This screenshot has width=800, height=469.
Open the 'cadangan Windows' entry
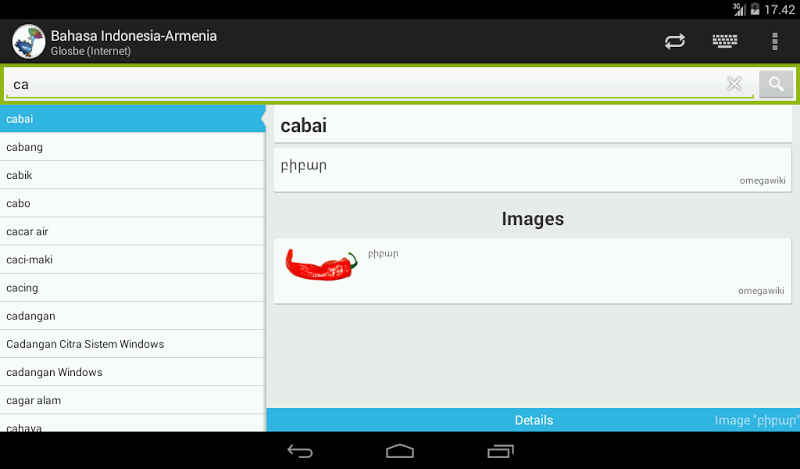click(x=133, y=372)
